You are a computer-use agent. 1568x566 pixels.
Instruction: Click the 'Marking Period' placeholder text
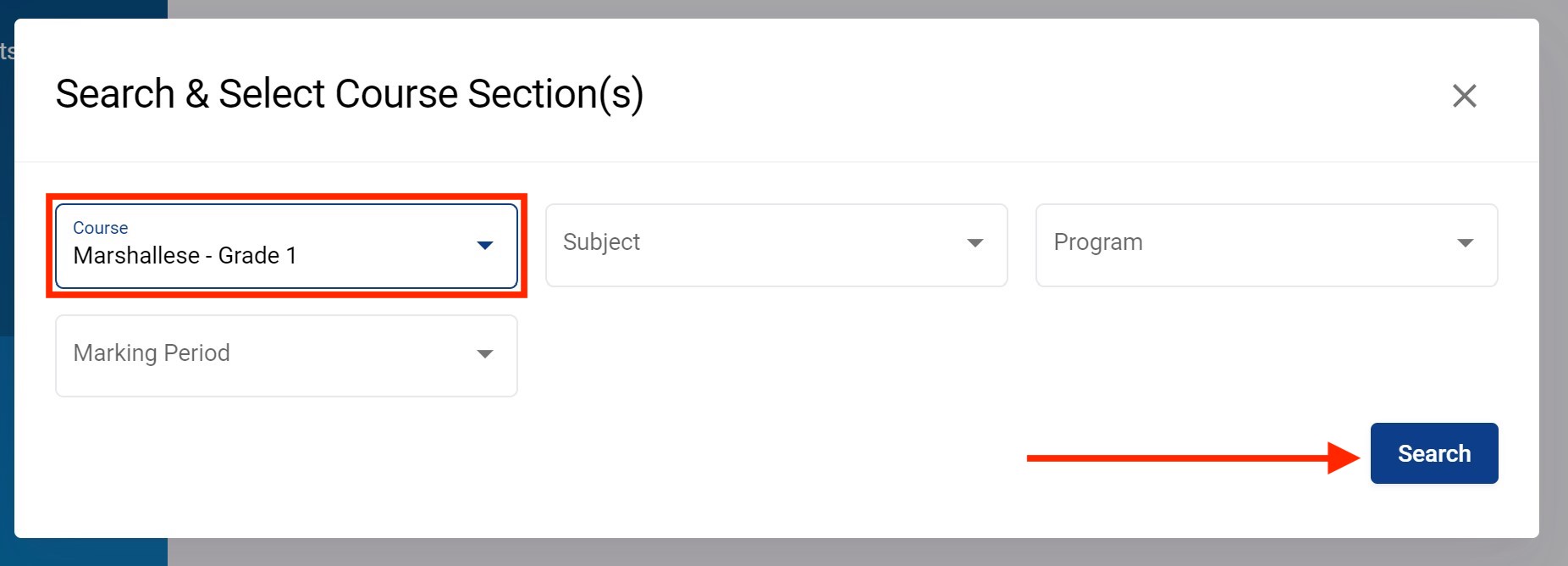tap(152, 353)
